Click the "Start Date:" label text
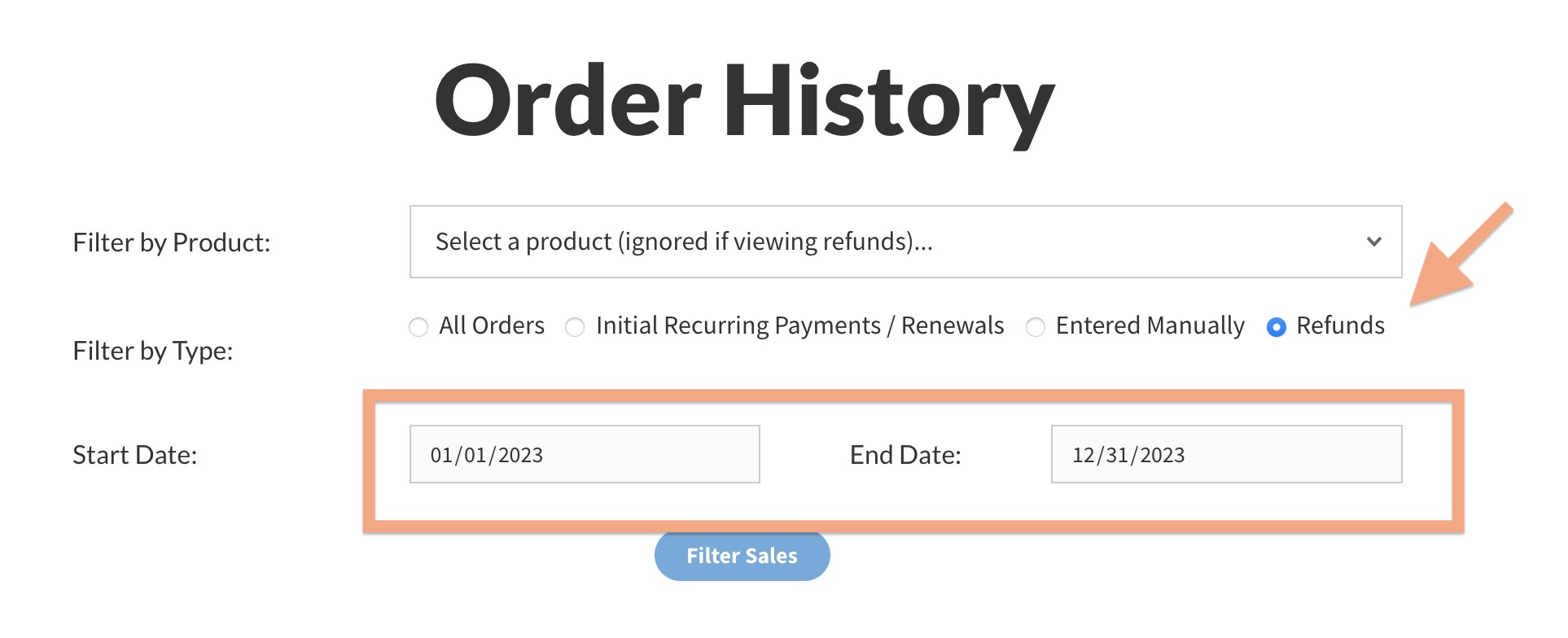The height and width of the screenshot is (638, 1568). [134, 455]
